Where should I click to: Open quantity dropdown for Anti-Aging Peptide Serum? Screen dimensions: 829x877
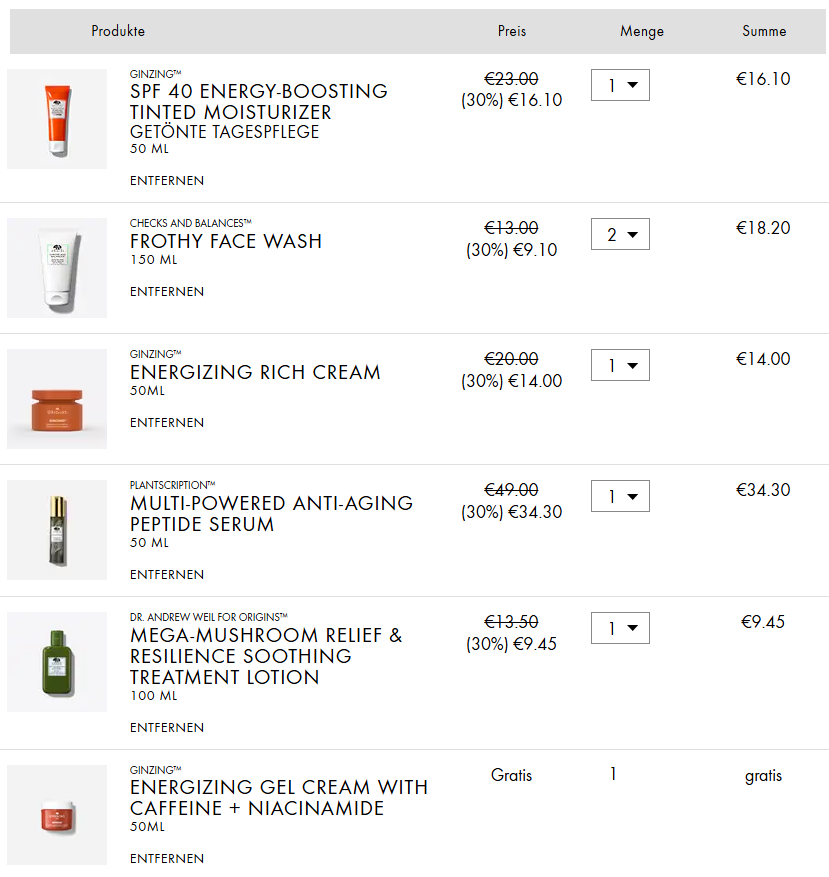[620, 496]
